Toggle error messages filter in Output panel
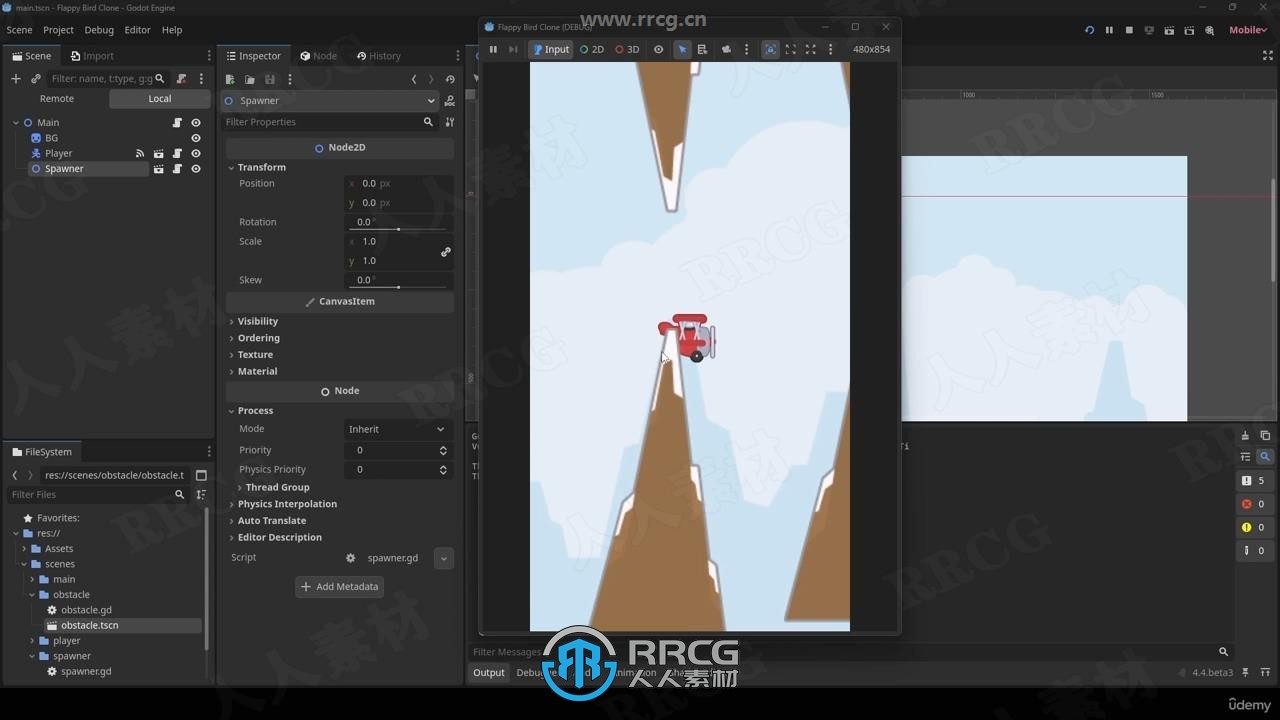Image resolution: width=1280 pixels, height=720 pixels. [x=1254, y=504]
